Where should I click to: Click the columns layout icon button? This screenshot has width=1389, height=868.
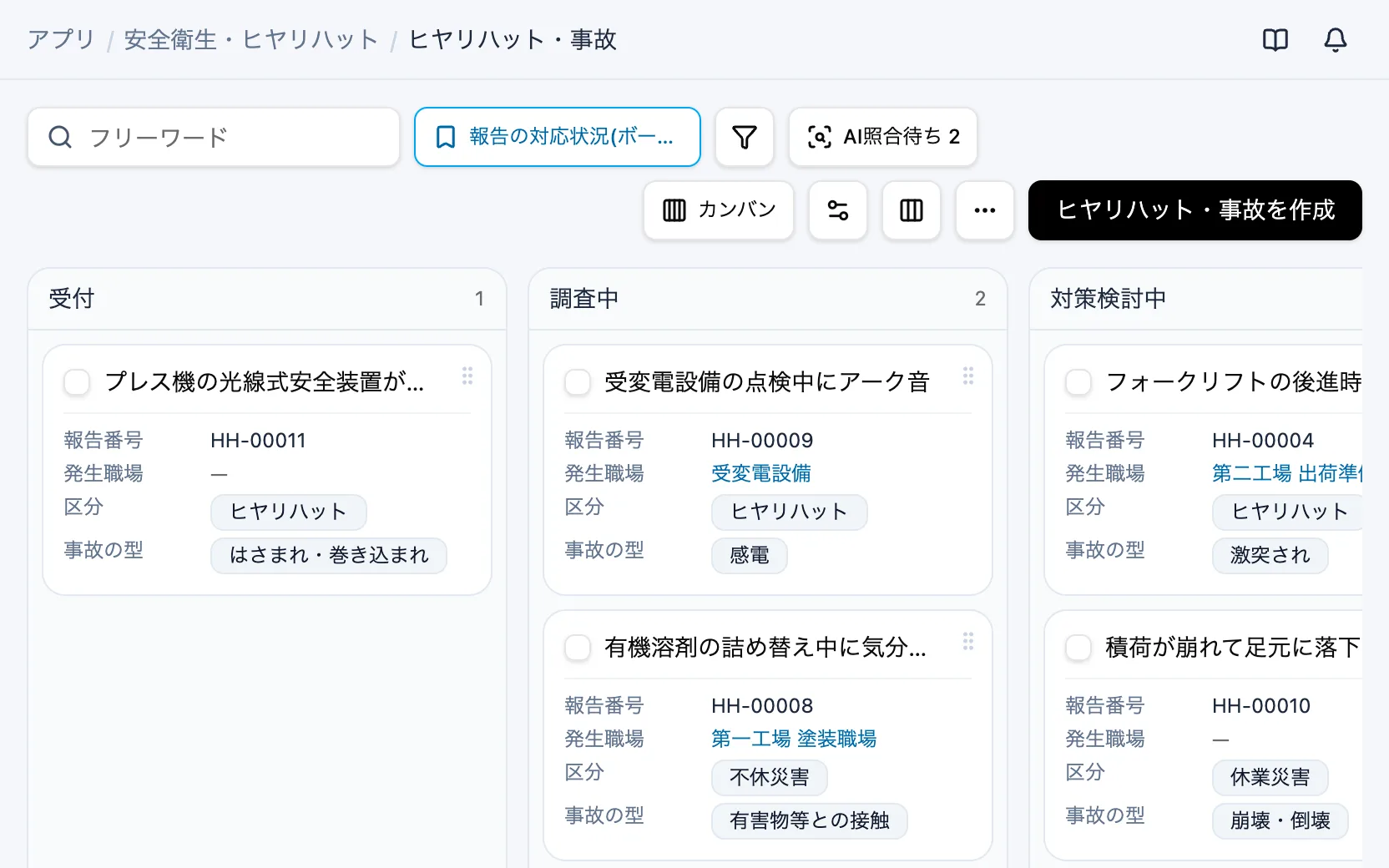[x=912, y=210]
